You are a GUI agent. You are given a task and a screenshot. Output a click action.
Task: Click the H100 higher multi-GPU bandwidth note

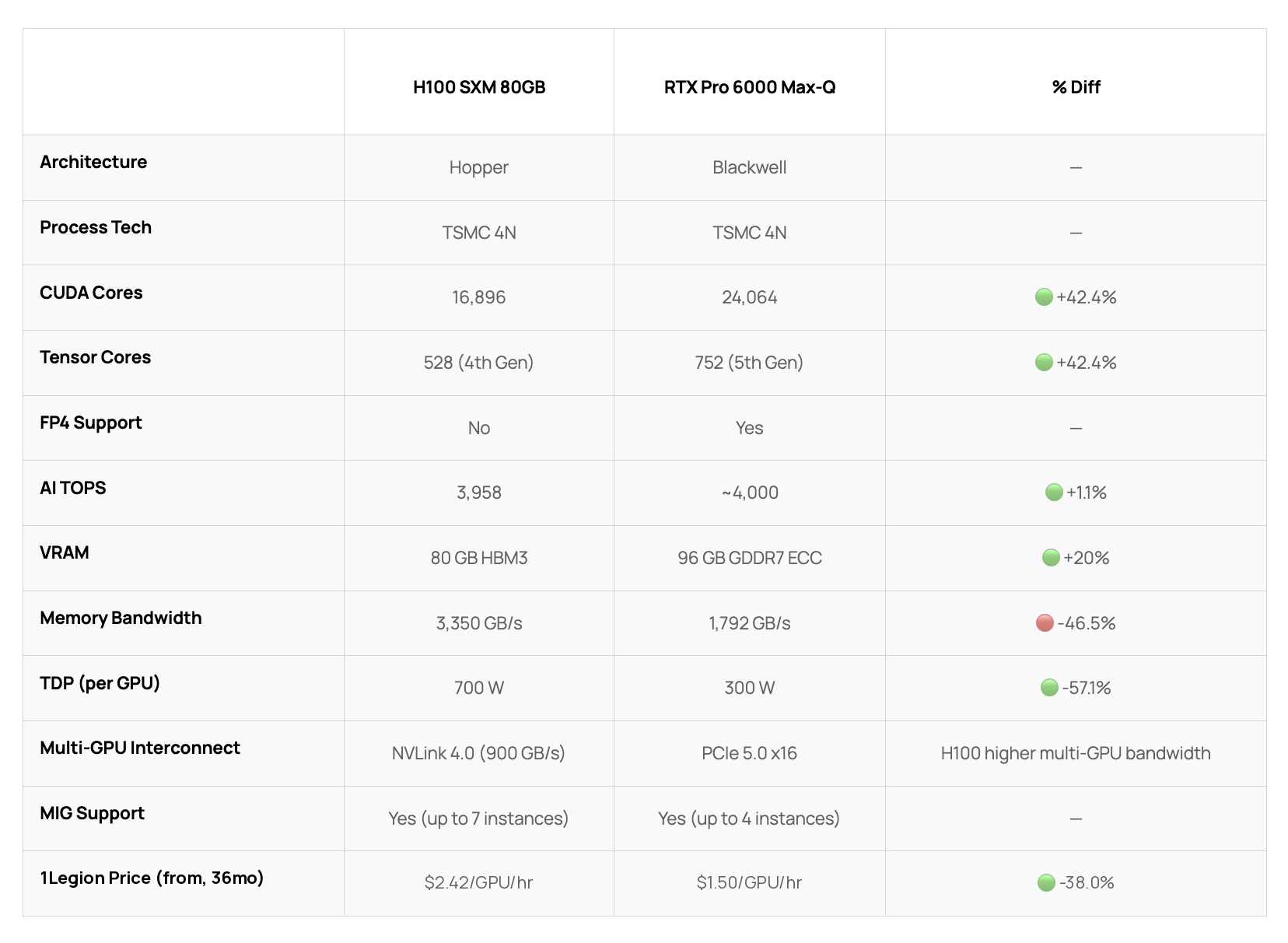1076,753
